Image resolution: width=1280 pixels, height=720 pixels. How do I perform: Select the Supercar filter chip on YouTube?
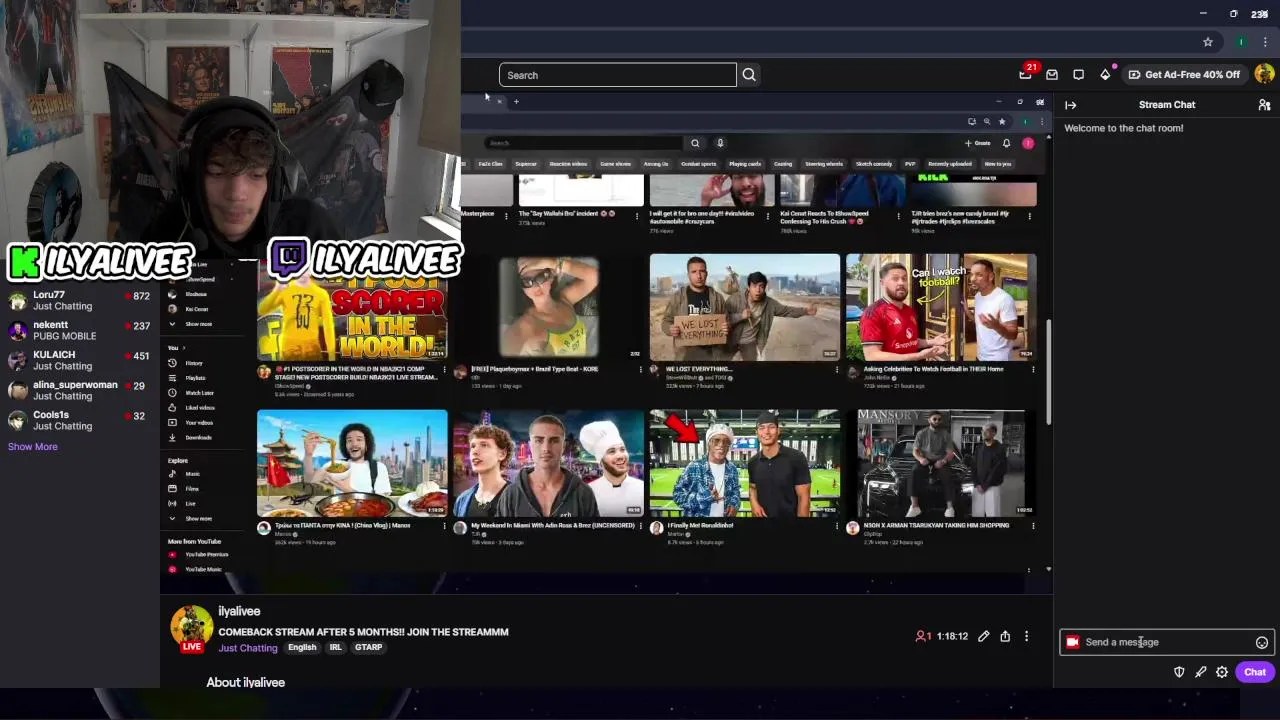tap(526, 164)
